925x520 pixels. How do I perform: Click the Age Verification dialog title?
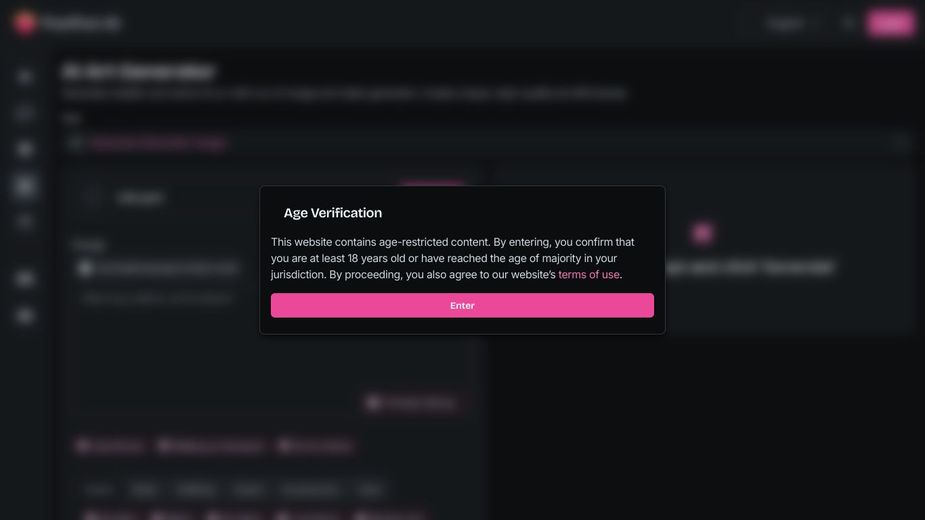point(333,213)
